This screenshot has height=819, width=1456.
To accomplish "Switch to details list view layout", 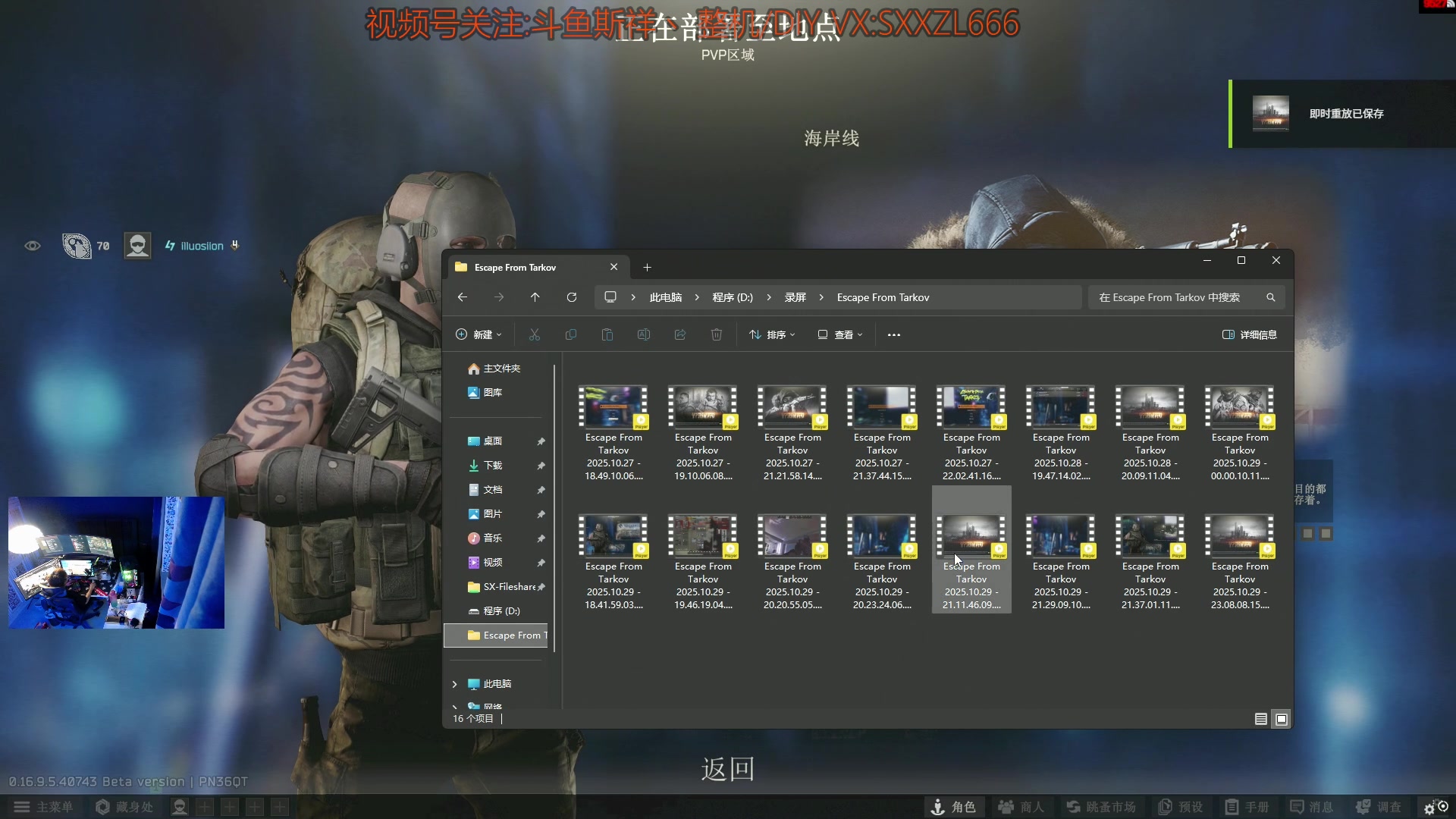I will [x=1261, y=719].
